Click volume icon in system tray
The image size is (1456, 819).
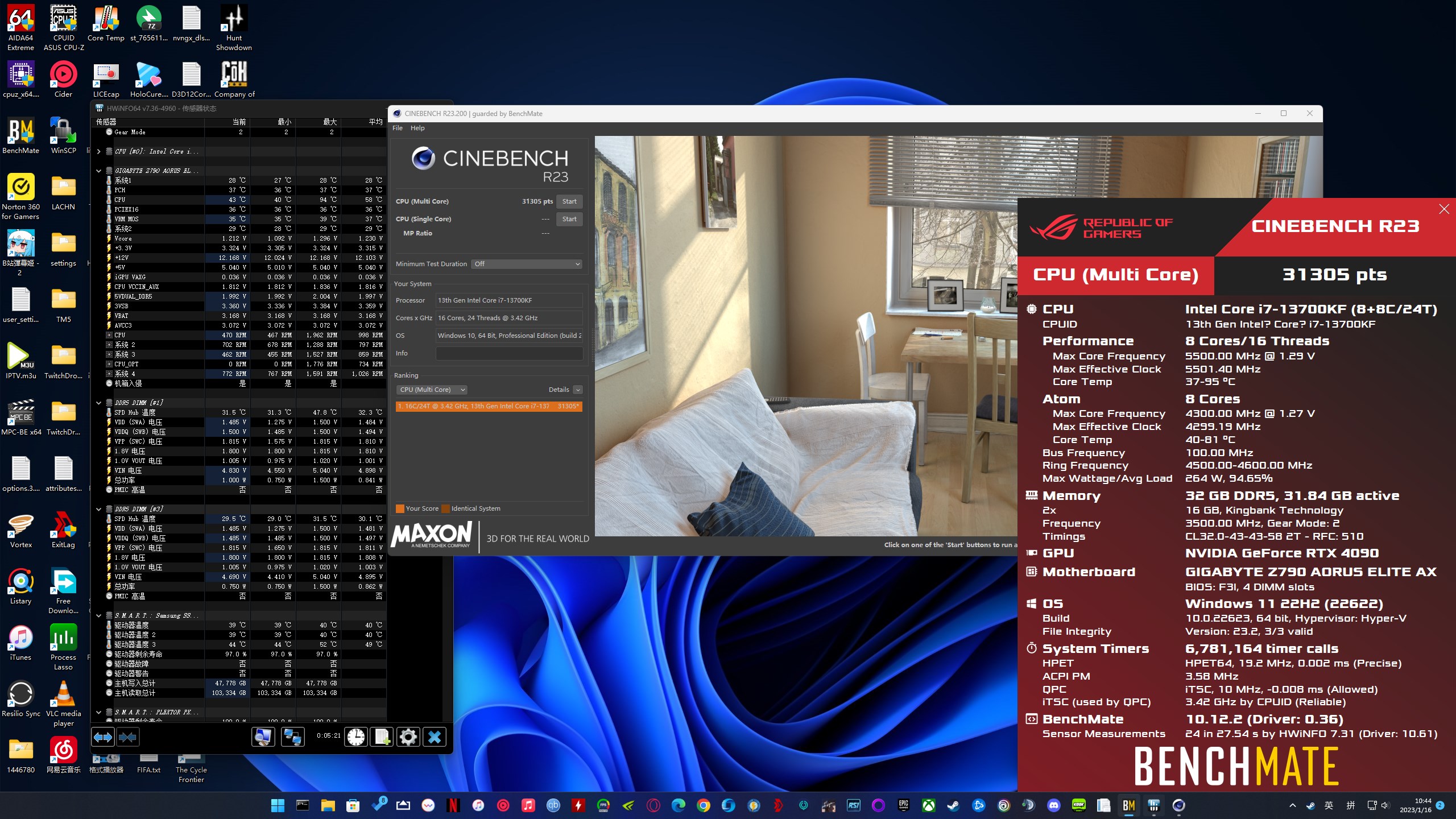[1384, 805]
